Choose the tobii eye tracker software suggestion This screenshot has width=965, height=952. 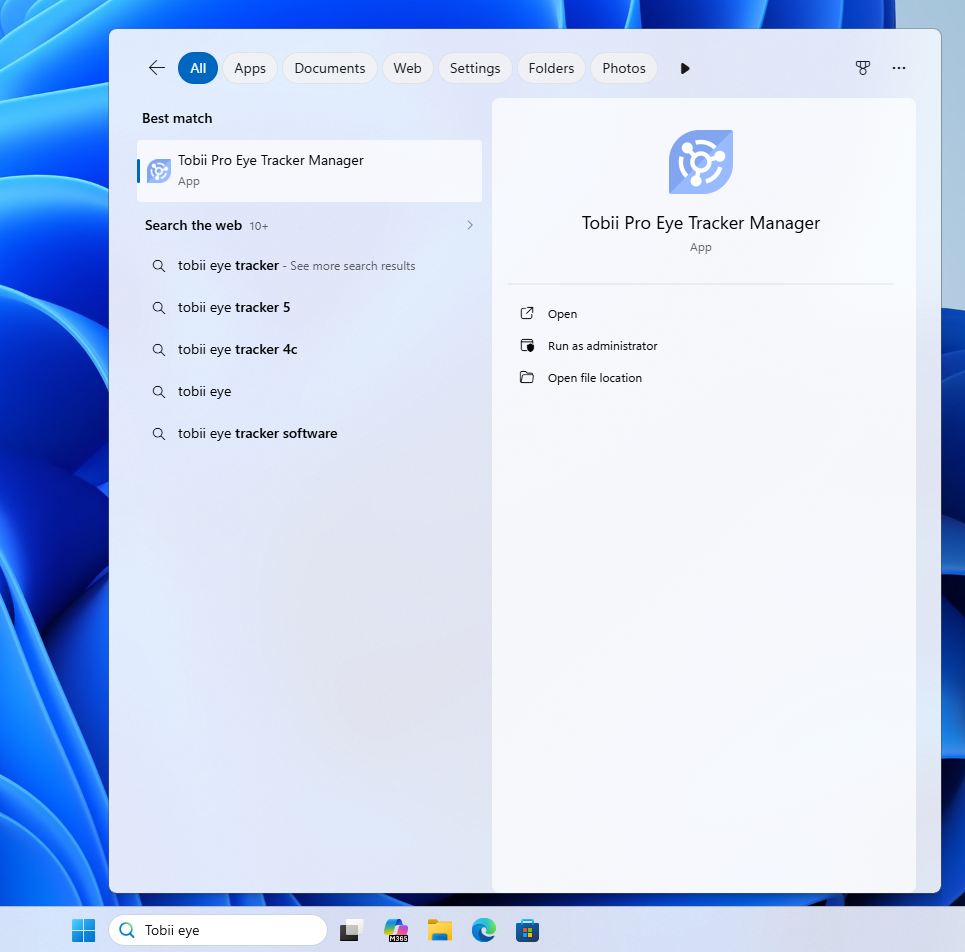click(310, 433)
